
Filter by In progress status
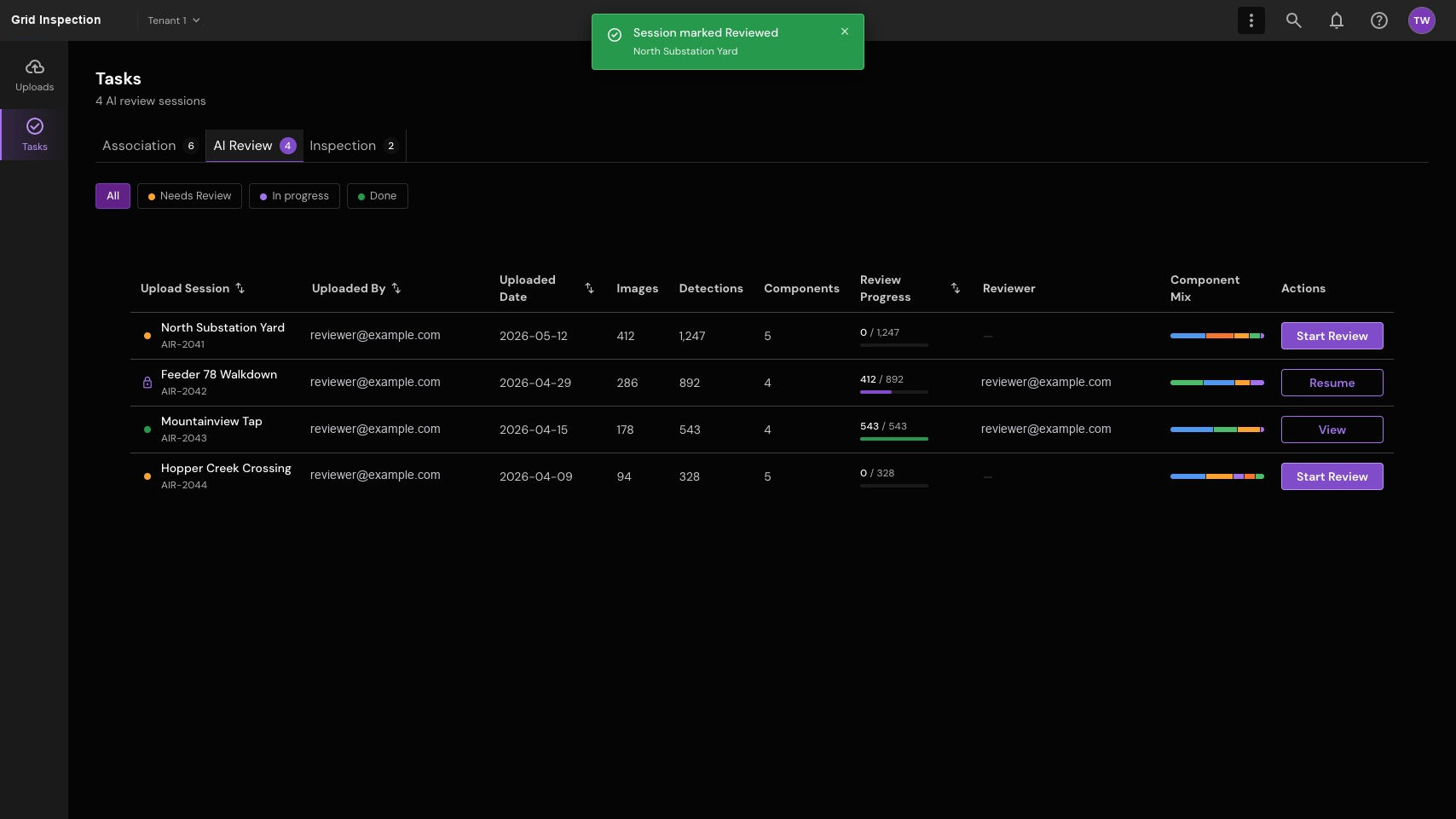coord(294,196)
